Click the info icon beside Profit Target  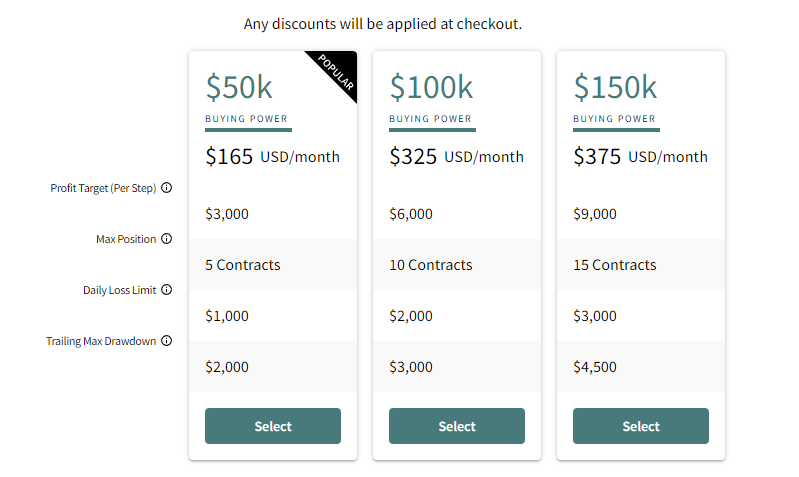(167, 187)
